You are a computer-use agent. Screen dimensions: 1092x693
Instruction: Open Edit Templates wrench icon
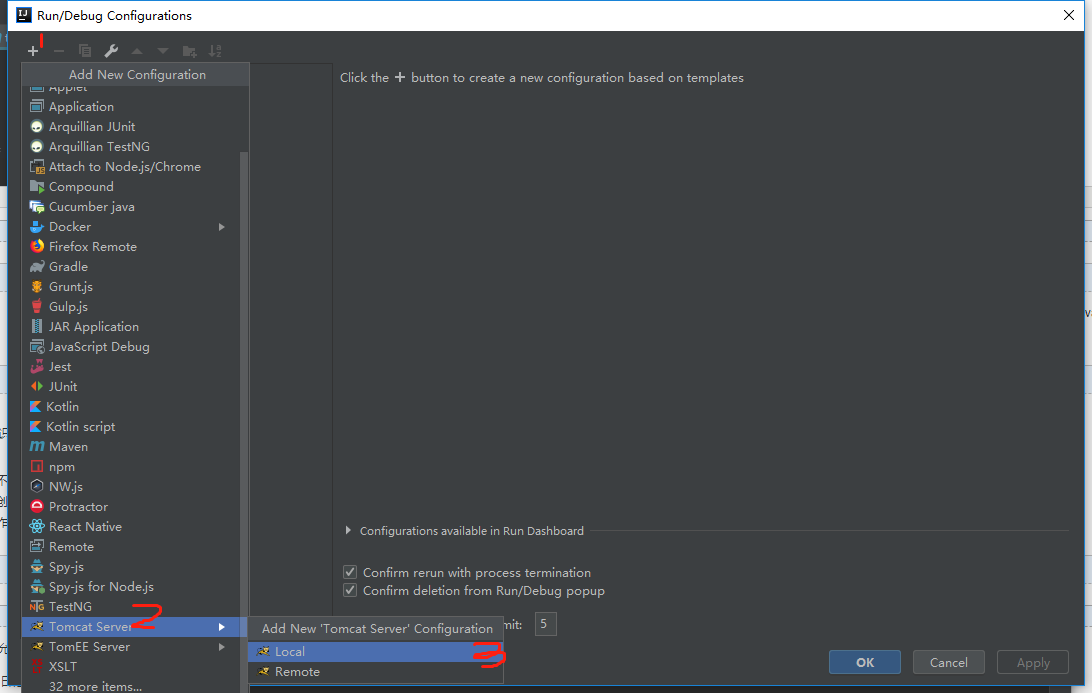[111, 51]
